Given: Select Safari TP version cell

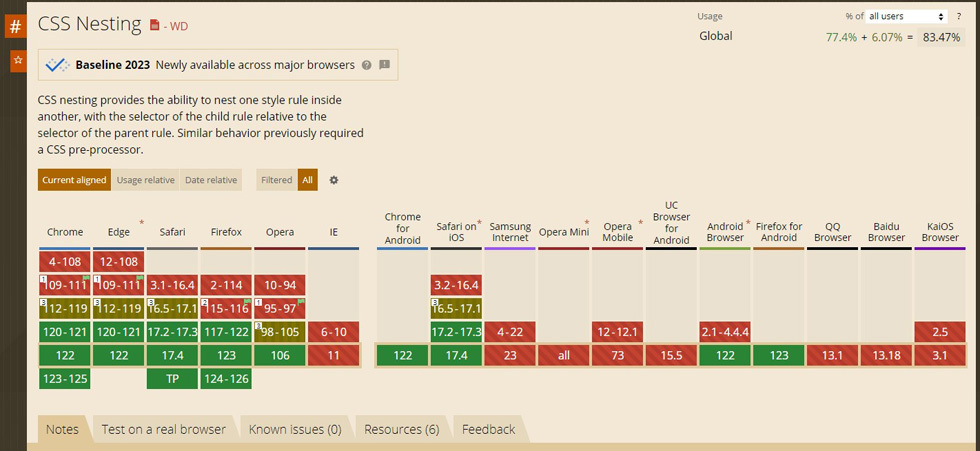Looking at the screenshot, I should pyautogui.click(x=172, y=379).
